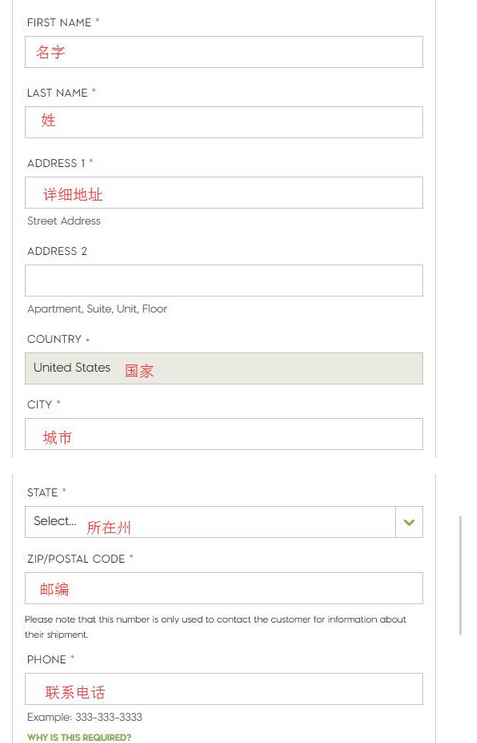Focus the First Name input field
Viewport: 477px width, 743px height.
click(x=224, y=52)
